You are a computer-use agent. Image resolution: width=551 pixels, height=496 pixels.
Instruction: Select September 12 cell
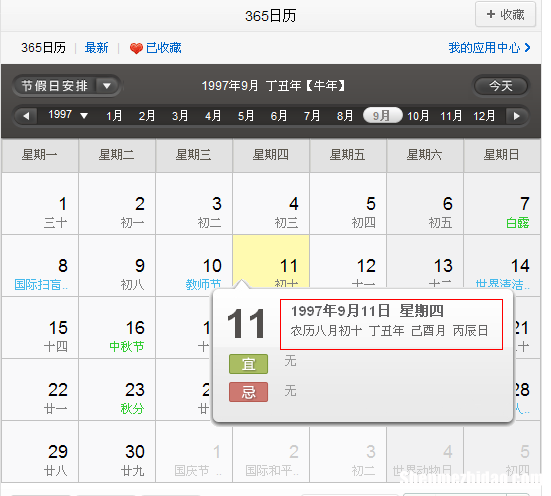[x=348, y=262]
